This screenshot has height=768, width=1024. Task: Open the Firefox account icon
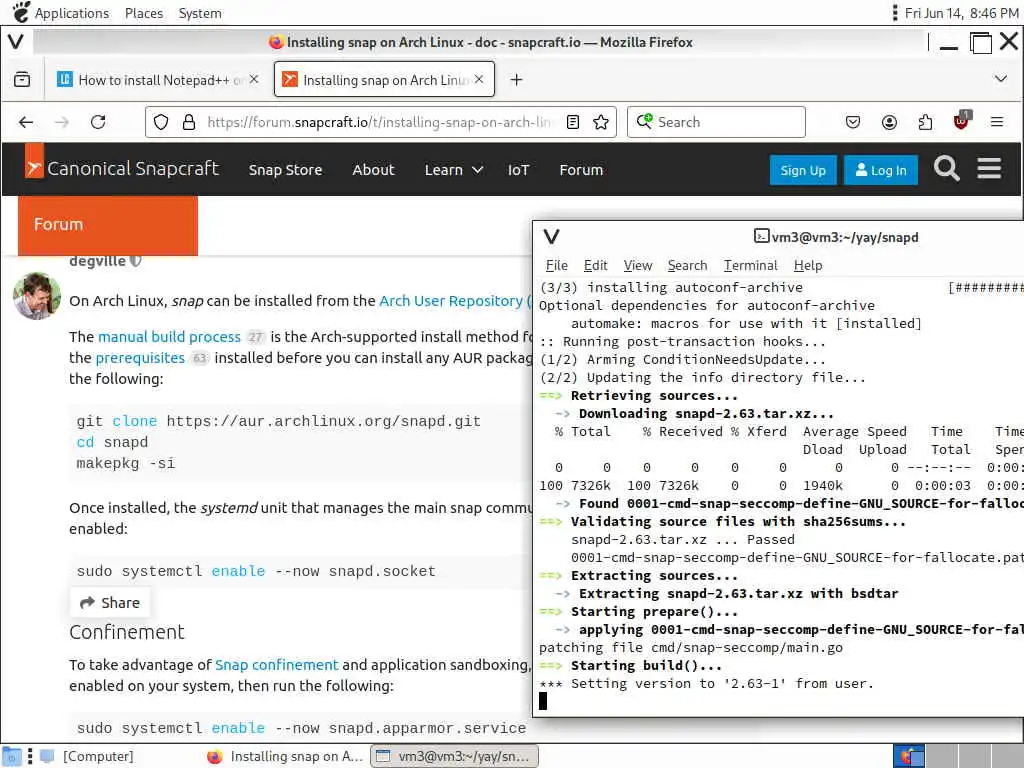point(889,122)
